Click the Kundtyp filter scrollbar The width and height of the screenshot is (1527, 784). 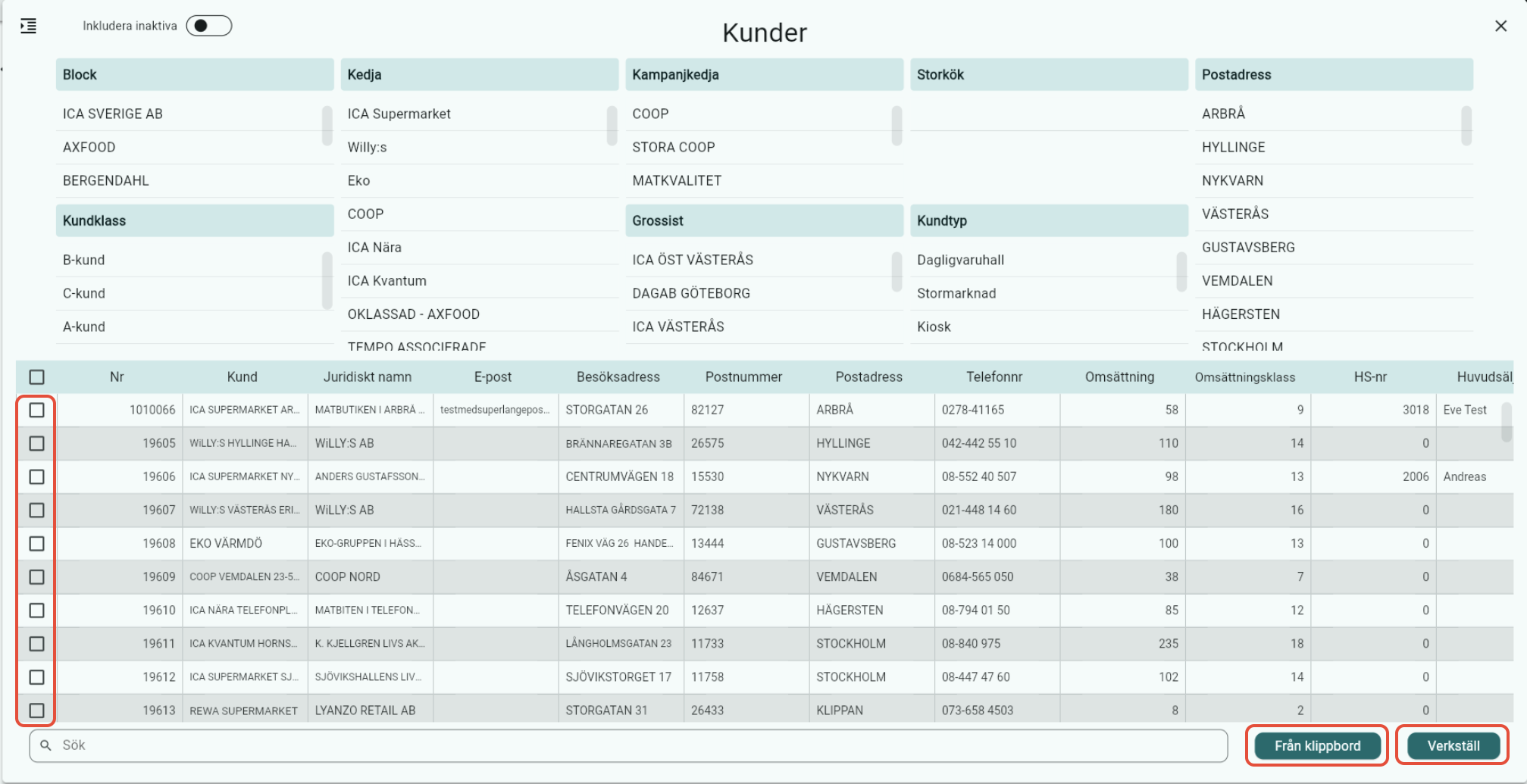pos(1182,271)
